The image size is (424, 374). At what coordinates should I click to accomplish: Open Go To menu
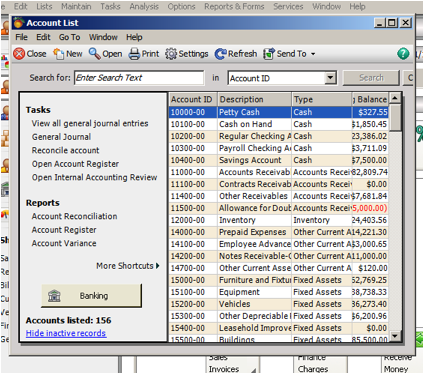coord(69,37)
